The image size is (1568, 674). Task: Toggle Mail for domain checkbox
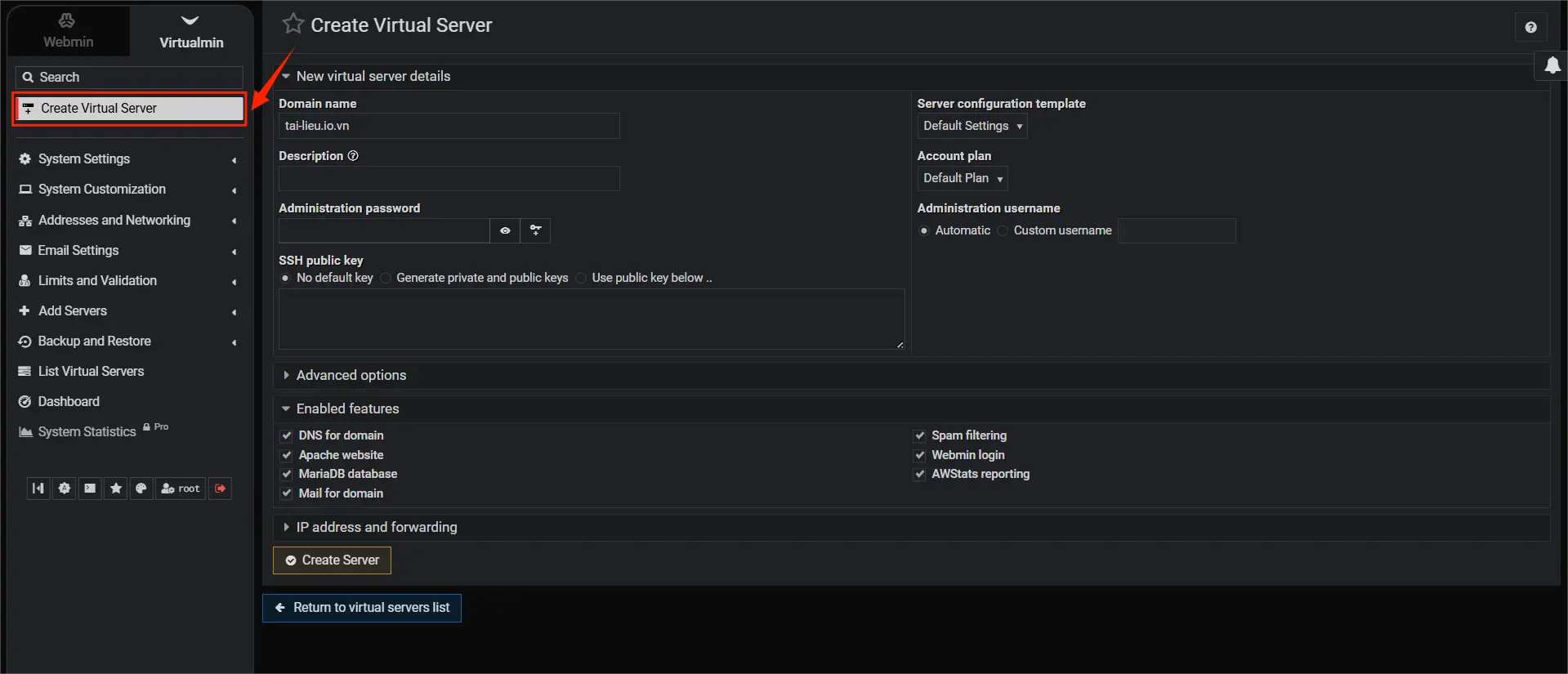(x=287, y=493)
